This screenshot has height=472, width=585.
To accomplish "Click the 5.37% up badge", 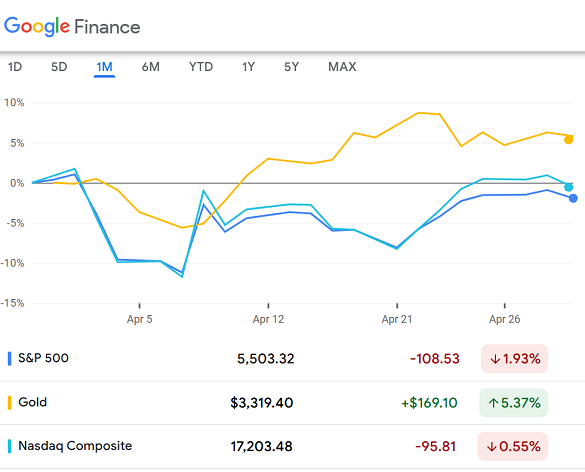I will pyautogui.click(x=513, y=403).
